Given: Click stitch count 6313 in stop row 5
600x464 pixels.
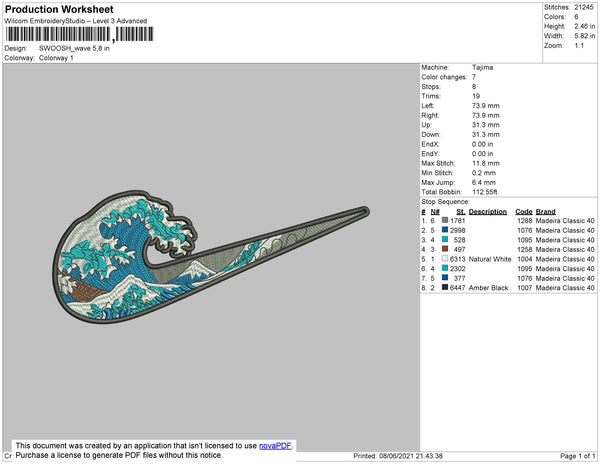Looking at the screenshot, I should click(458, 259).
